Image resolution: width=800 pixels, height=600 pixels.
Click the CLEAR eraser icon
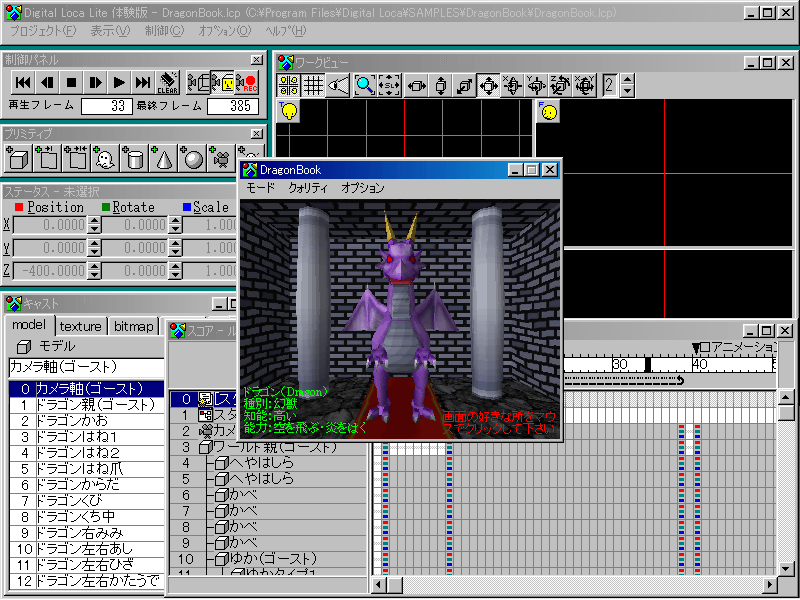[167, 82]
